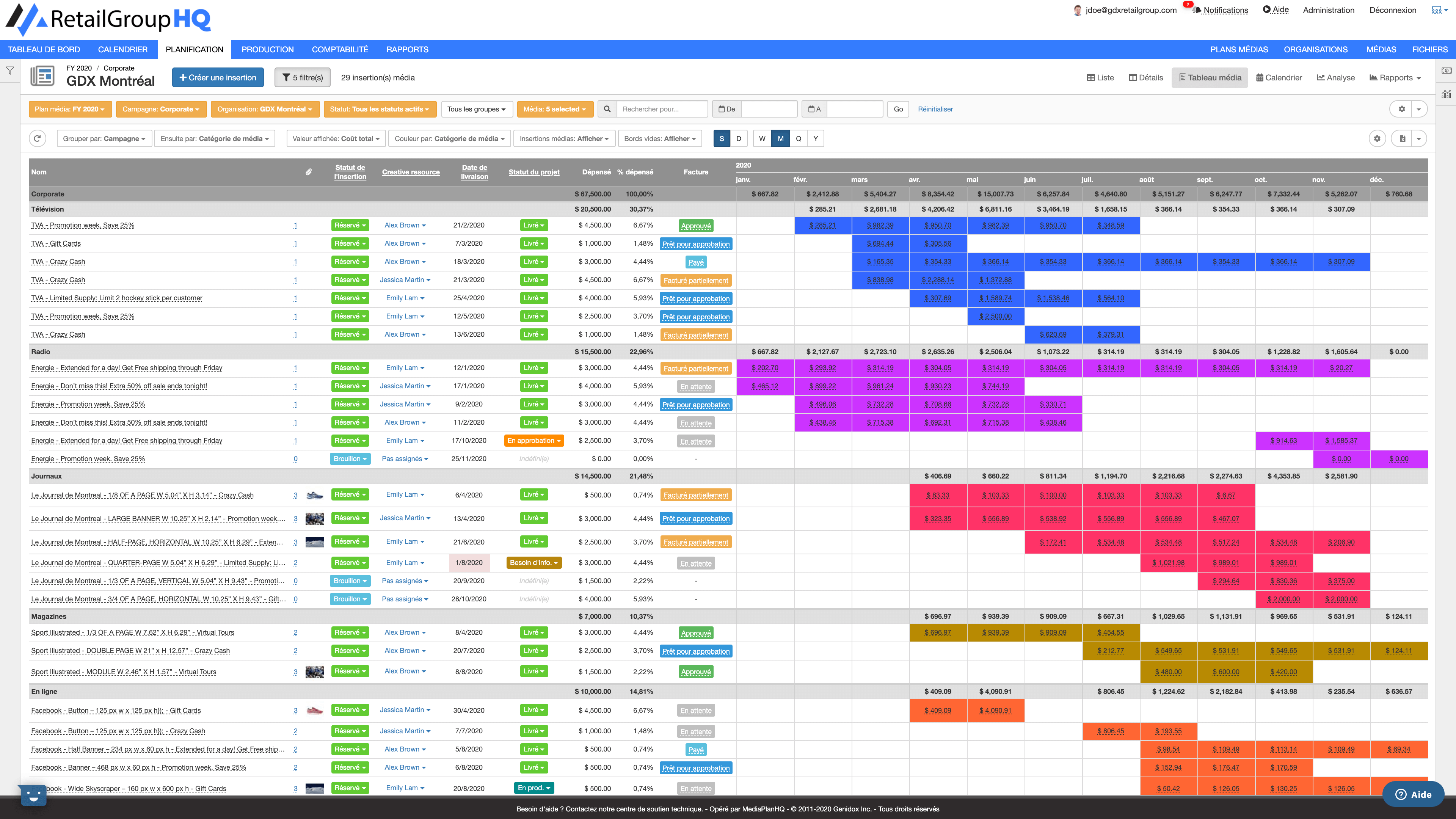Click Créer une insertion button

click(218, 77)
